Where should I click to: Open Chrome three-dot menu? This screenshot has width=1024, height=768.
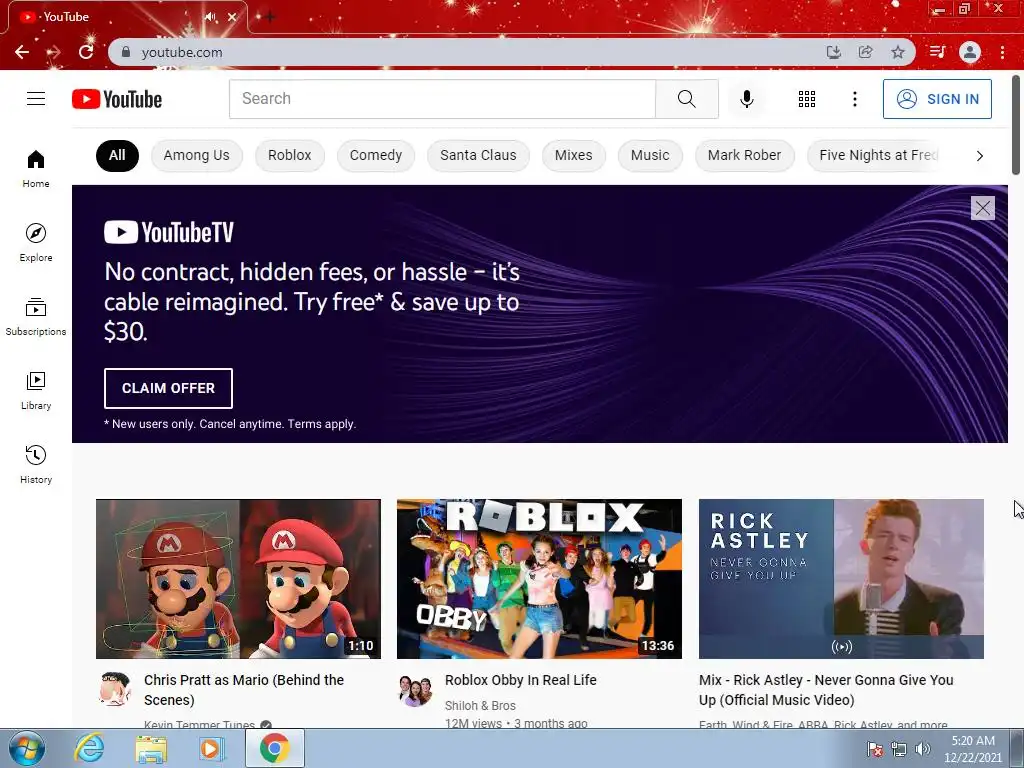click(1002, 52)
